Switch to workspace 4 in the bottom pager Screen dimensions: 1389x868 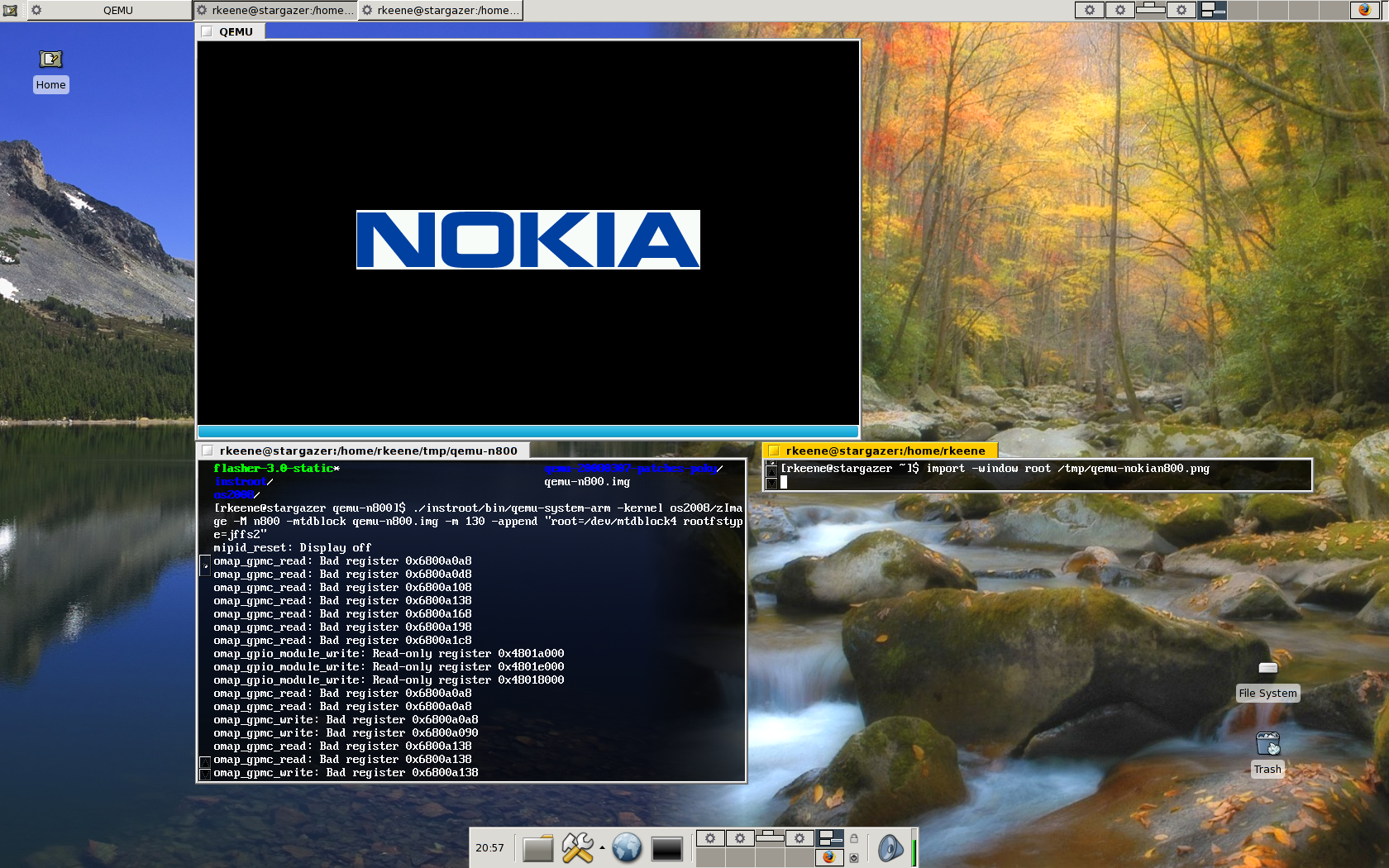click(x=800, y=838)
